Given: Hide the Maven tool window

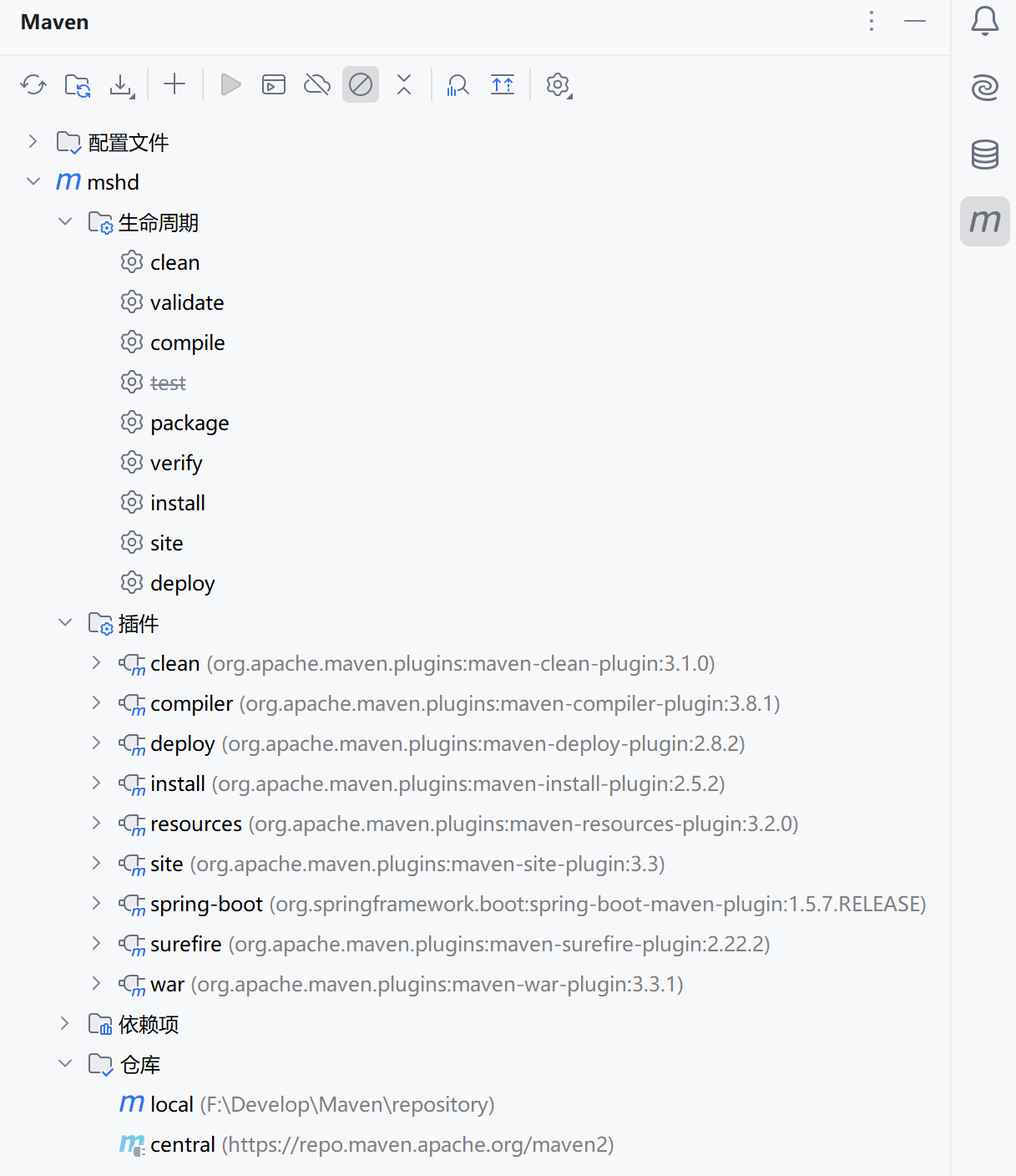Looking at the screenshot, I should tap(915, 21).
